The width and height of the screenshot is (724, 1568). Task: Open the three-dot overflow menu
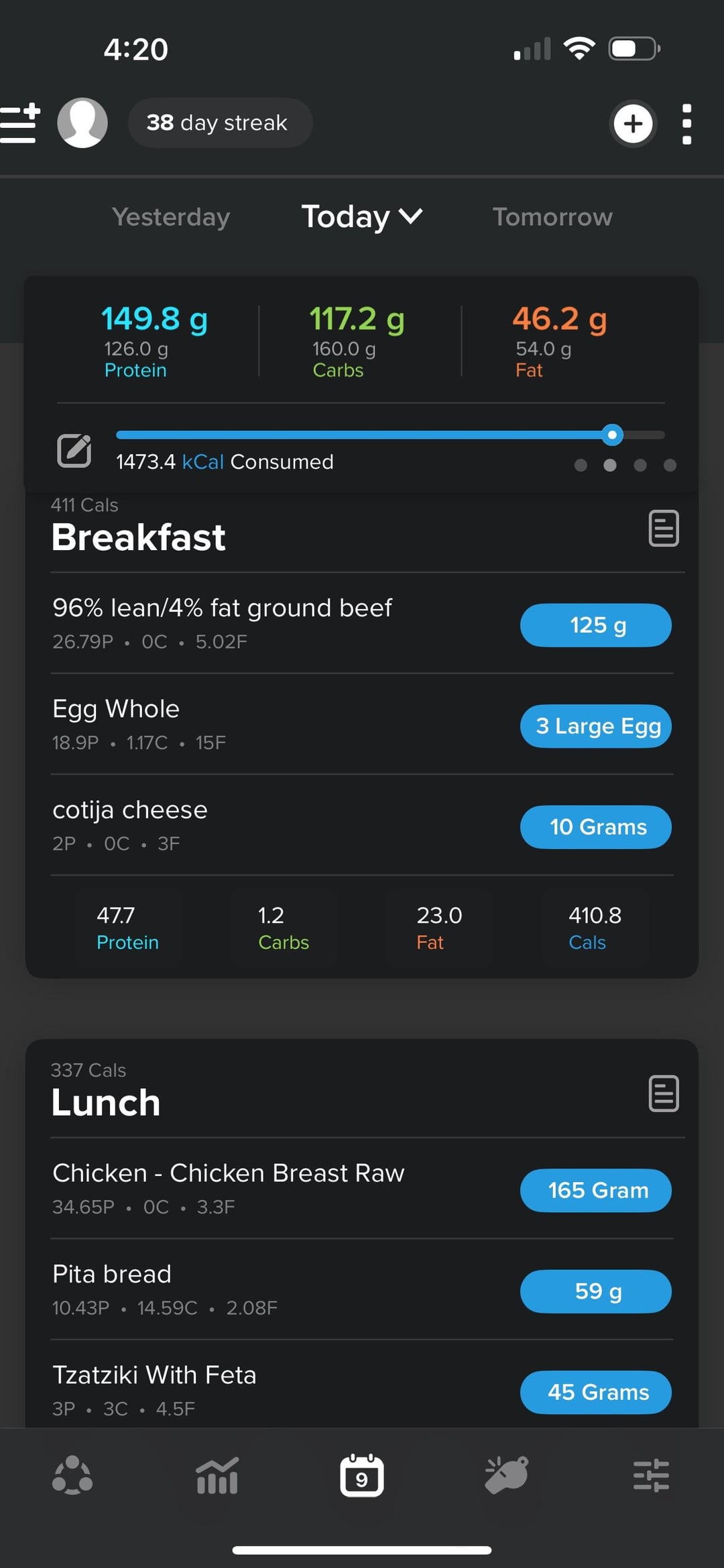tap(686, 124)
